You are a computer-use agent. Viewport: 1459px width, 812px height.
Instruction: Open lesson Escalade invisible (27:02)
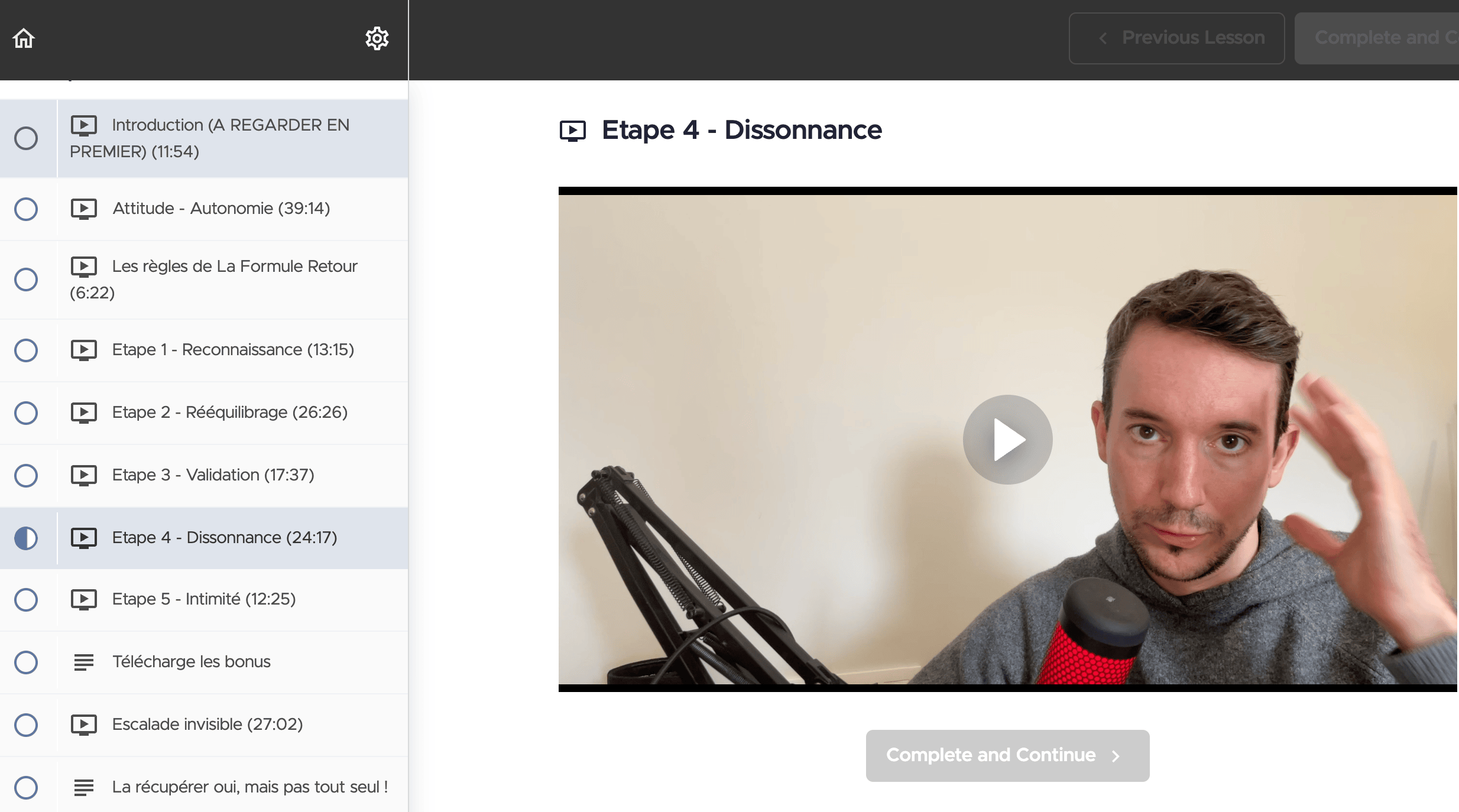(204, 725)
